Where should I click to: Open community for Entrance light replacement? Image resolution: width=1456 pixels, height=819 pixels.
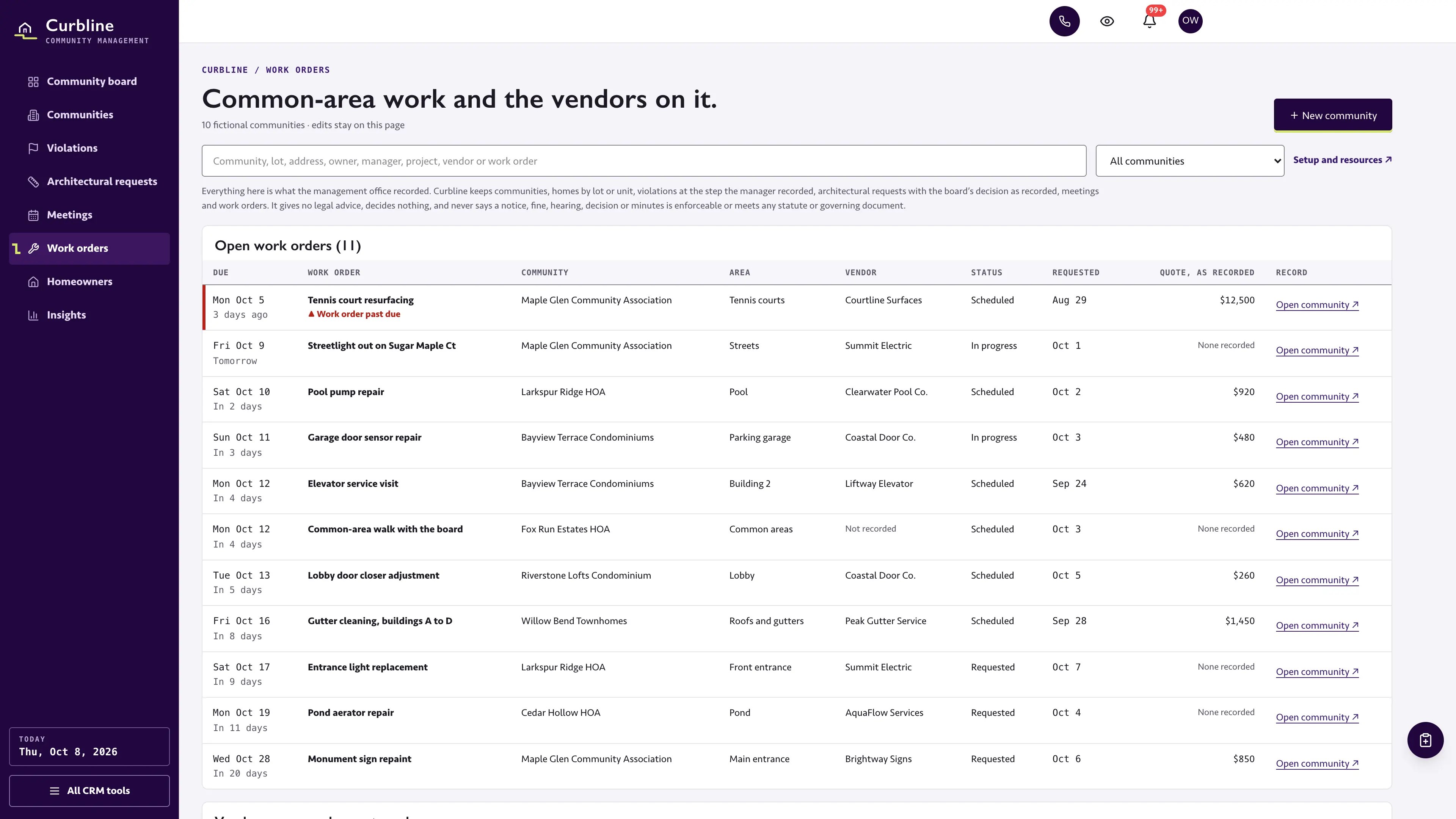(1317, 672)
